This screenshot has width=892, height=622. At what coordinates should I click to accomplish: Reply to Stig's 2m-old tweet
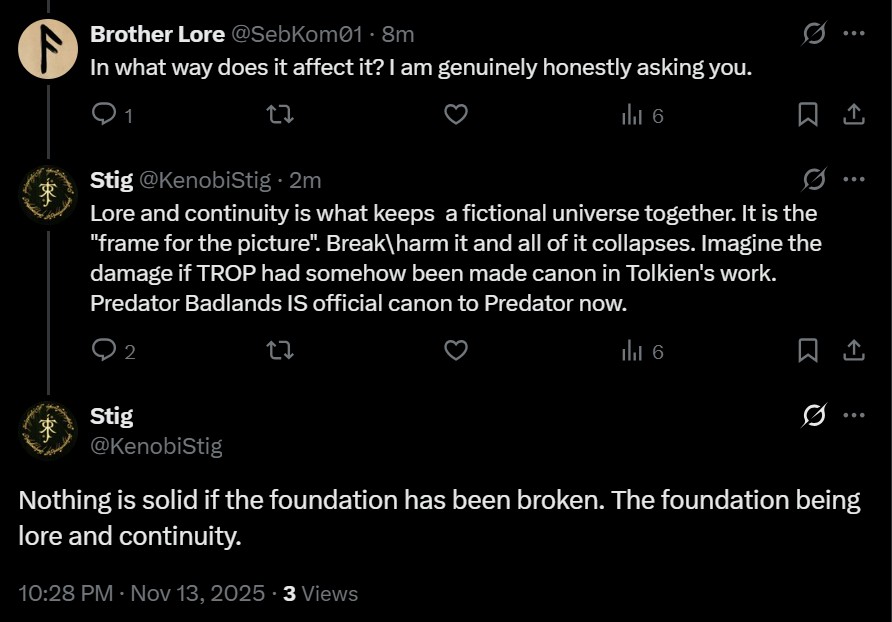coord(105,351)
